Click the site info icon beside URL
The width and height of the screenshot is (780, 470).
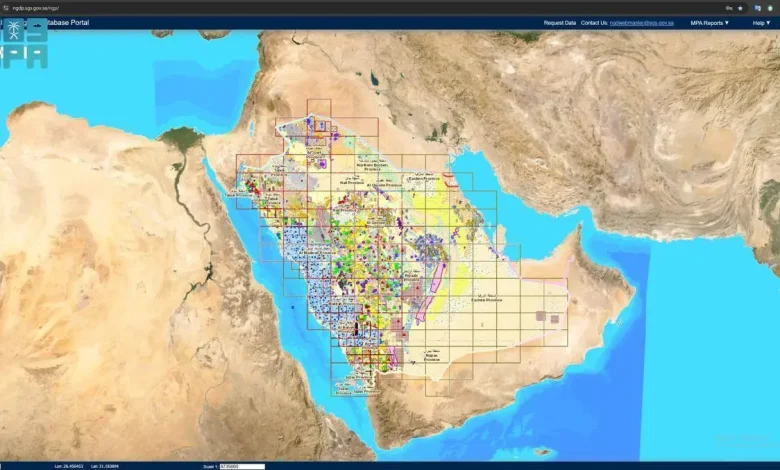tap(8, 7)
